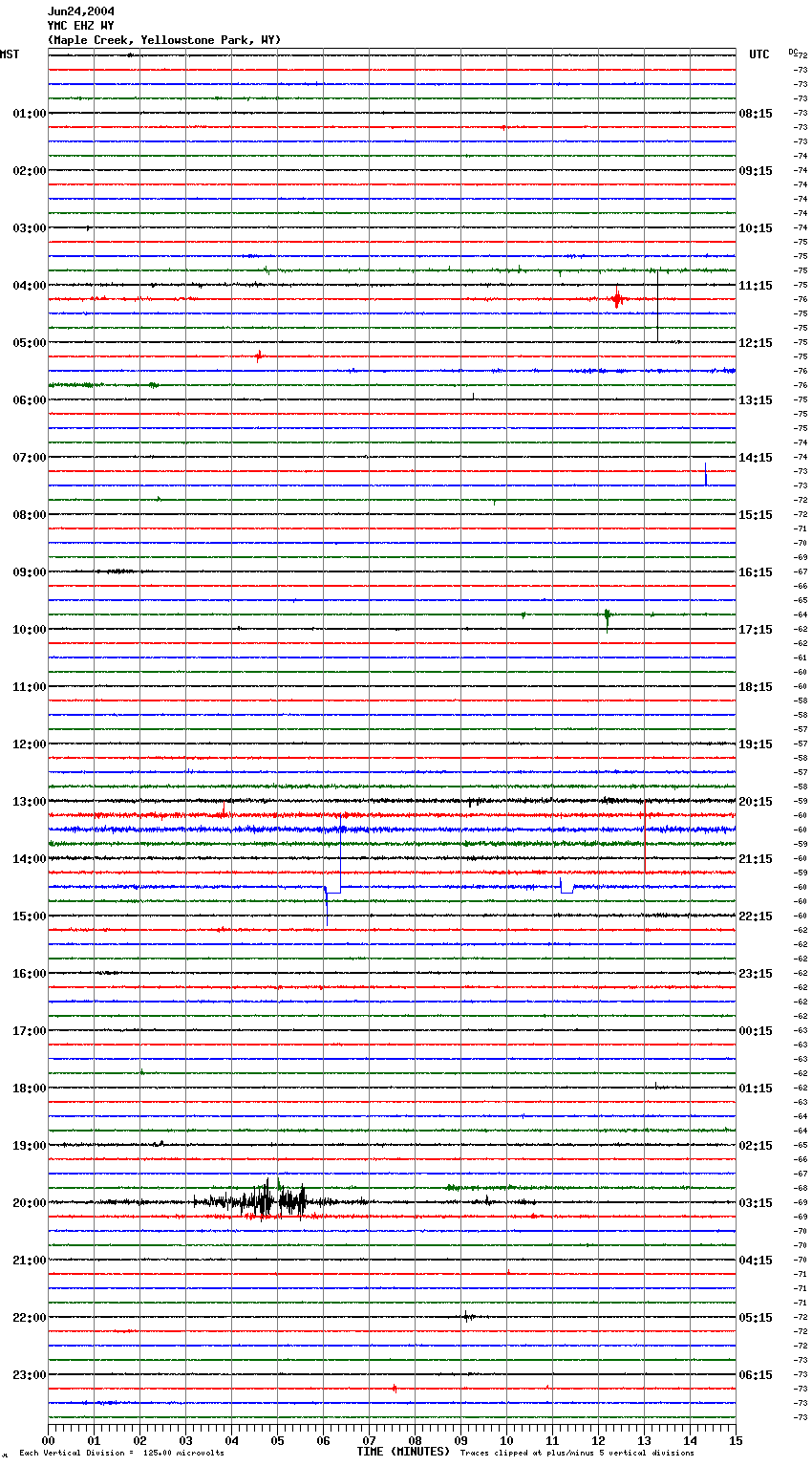Image resolution: width=812 pixels, height=1466 pixels.
Task: Click the UTC timezone header
Action: pyautogui.click(x=759, y=54)
